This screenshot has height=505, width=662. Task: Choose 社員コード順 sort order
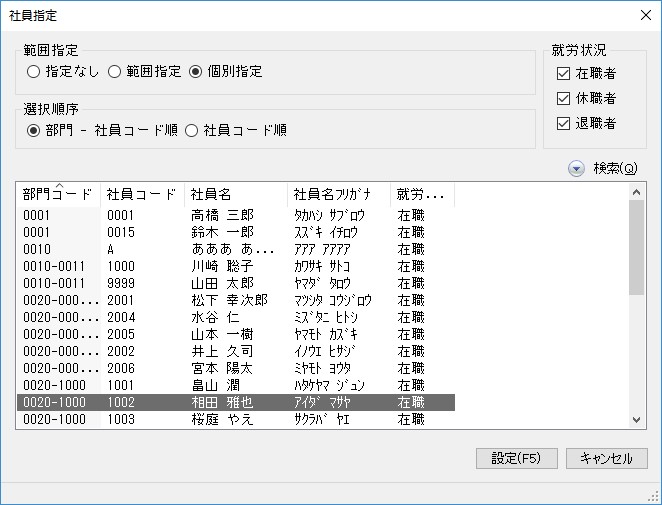pyautogui.click(x=193, y=130)
